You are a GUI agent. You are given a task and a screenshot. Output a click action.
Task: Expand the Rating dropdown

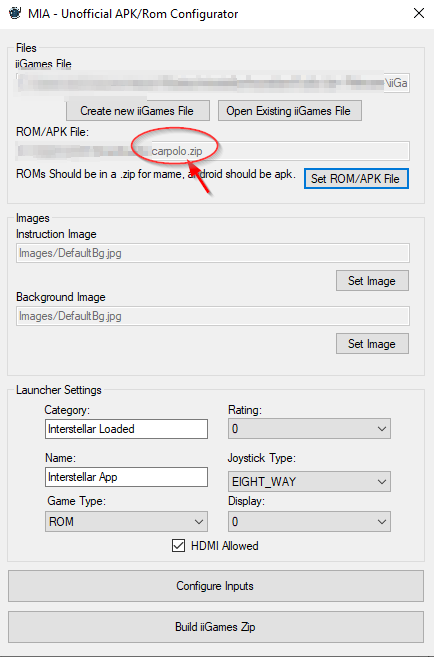[309, 429]
